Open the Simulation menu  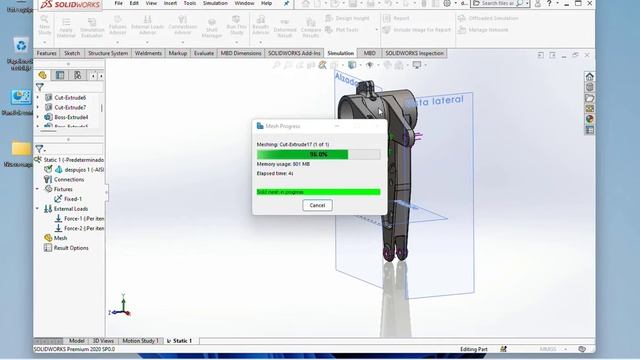[x=215, y=3]
